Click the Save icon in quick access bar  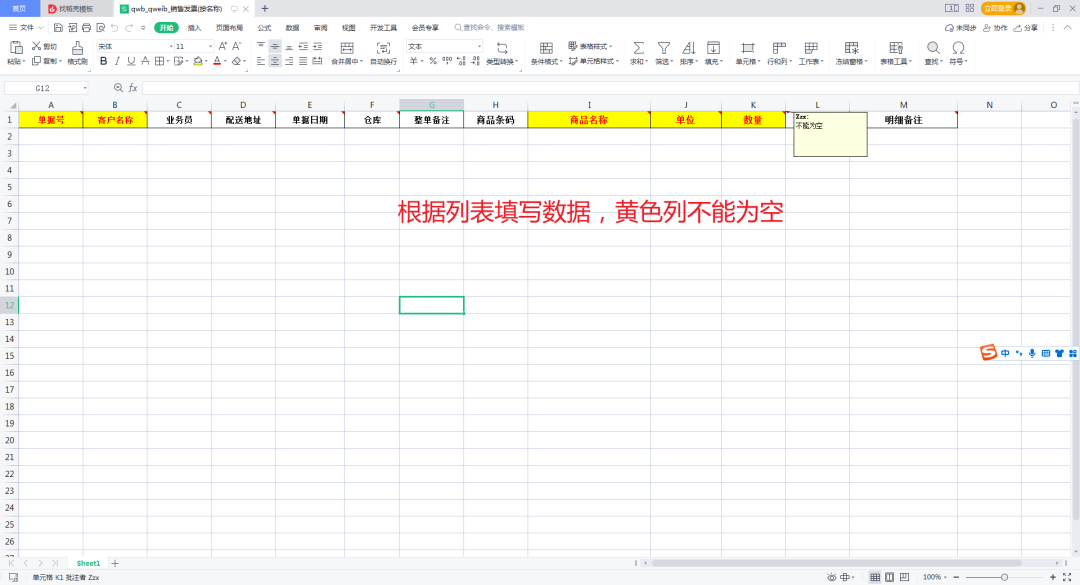[x=58, y=28]
